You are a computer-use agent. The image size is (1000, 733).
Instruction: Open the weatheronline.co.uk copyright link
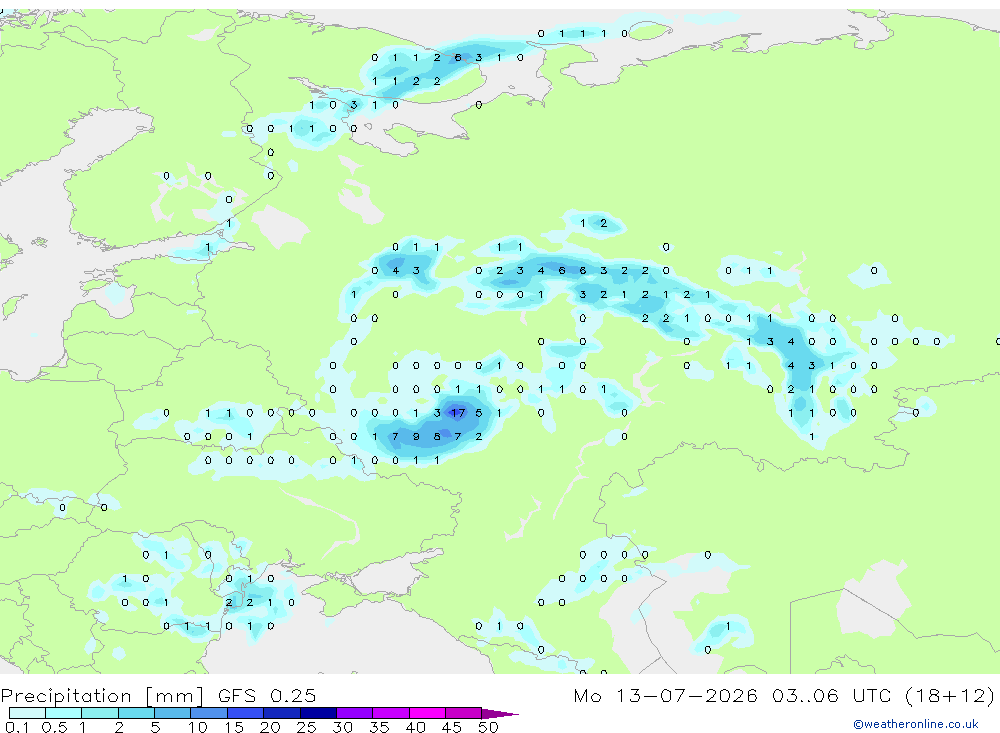[x=915, y=724]
